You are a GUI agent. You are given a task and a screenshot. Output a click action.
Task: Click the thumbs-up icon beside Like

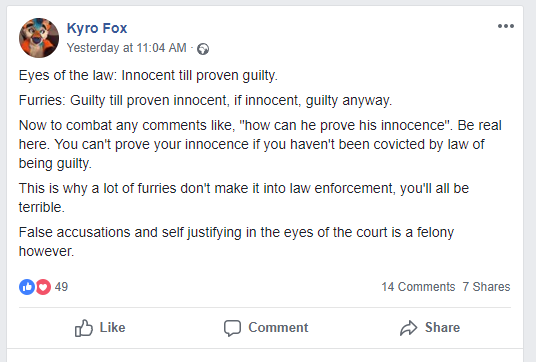click(x=84, y=328)
